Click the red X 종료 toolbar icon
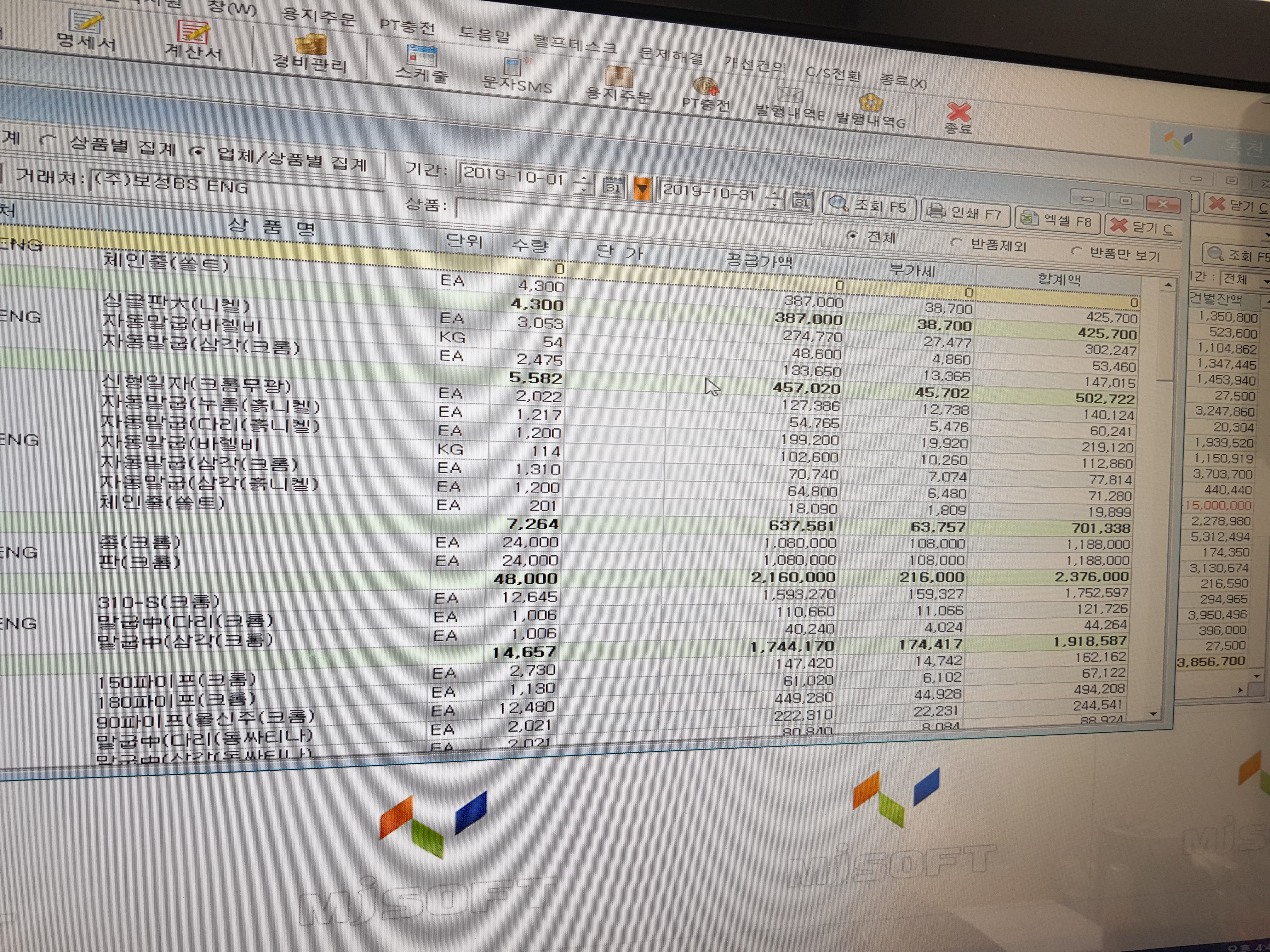1270x952 pixels. pos(959,118)
